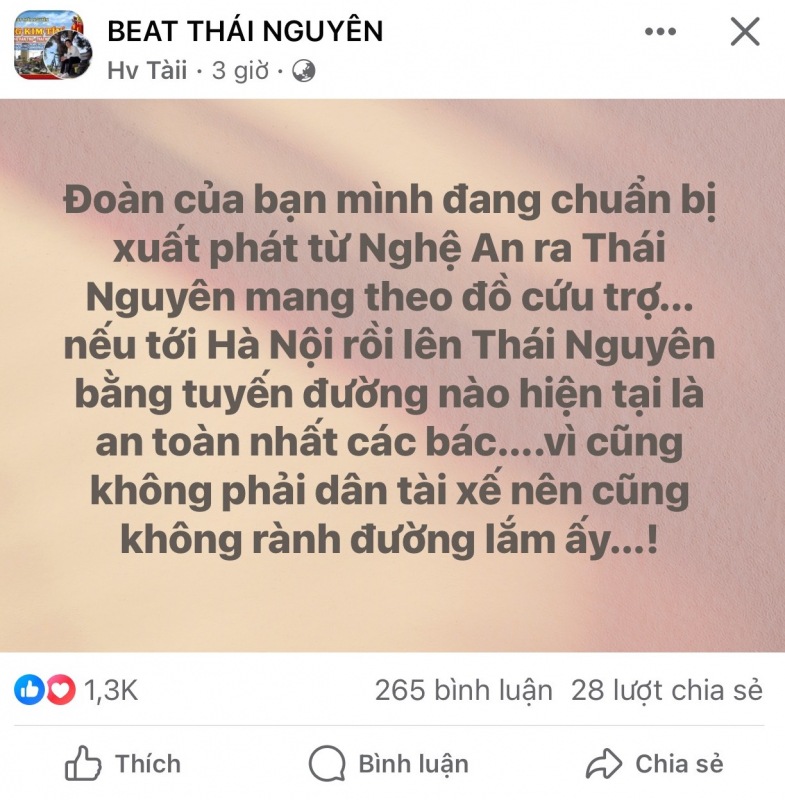Click the Bình luận label
The width and height of the screenshot is (785, 800).
click(x=413, y=764)
